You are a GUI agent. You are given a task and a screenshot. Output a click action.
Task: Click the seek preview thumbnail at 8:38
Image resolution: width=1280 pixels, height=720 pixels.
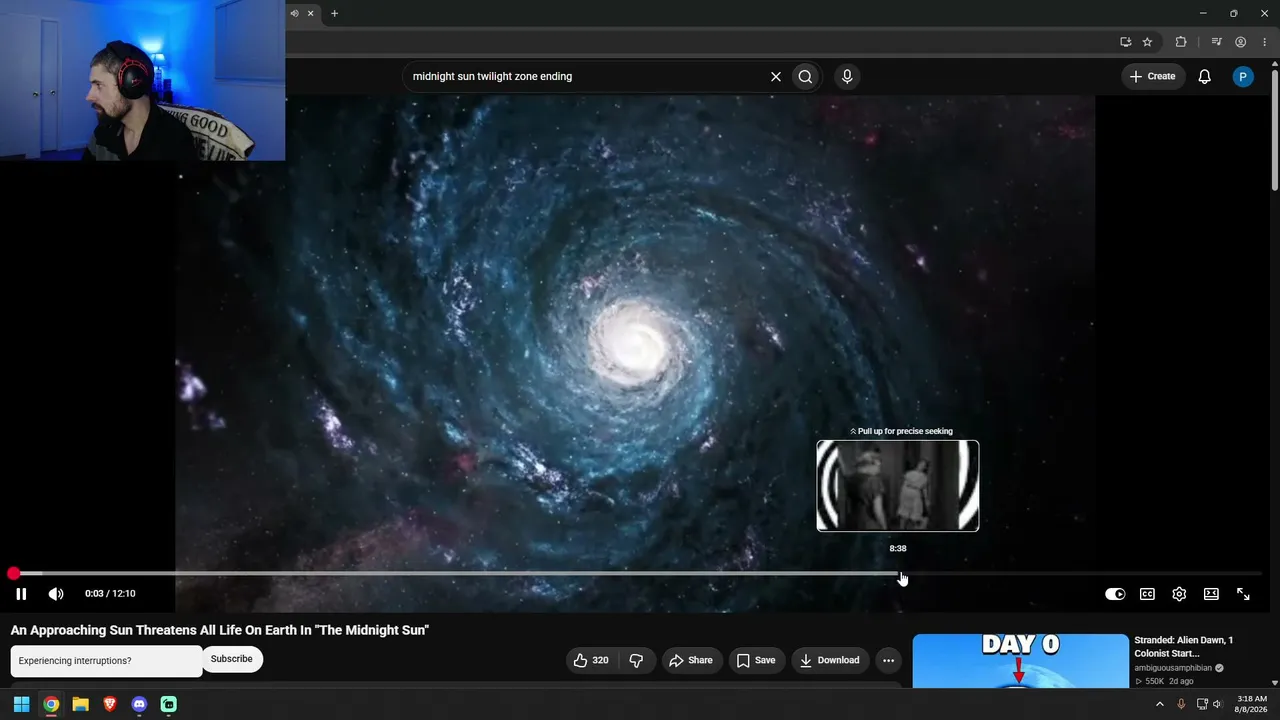898,486
